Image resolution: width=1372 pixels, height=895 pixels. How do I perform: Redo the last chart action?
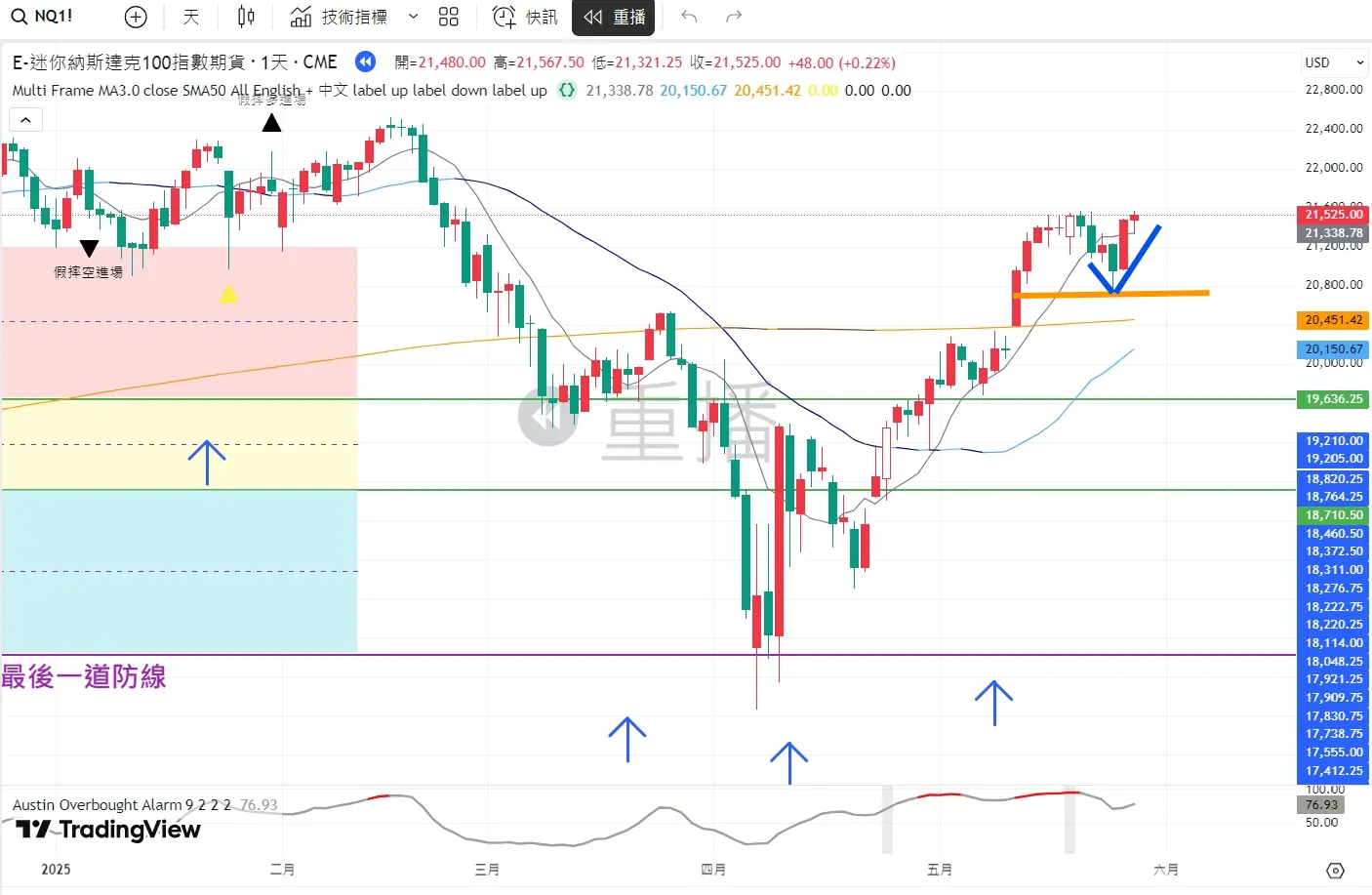(734, 17)
